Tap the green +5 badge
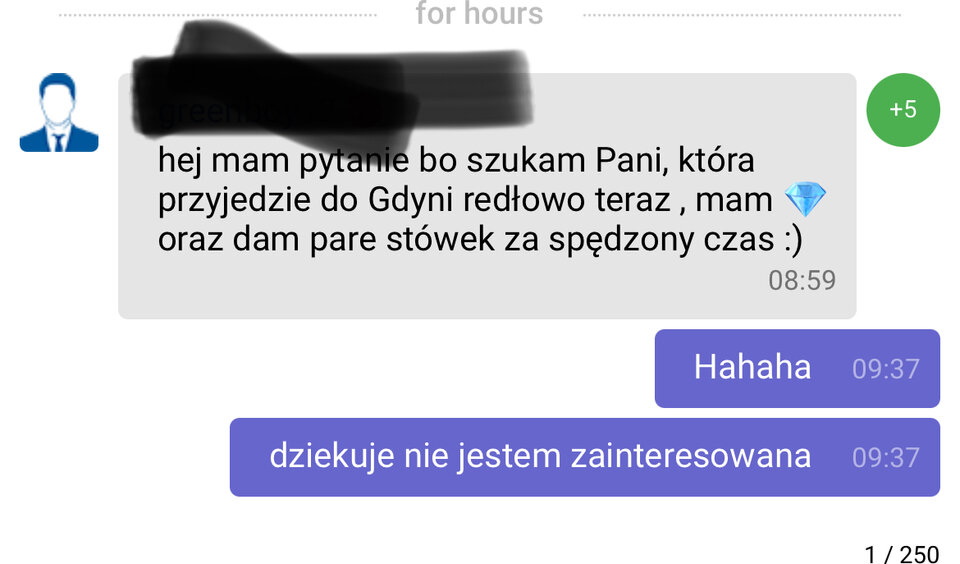The height and width of the screenshot is (564, 960). (902, 110)
